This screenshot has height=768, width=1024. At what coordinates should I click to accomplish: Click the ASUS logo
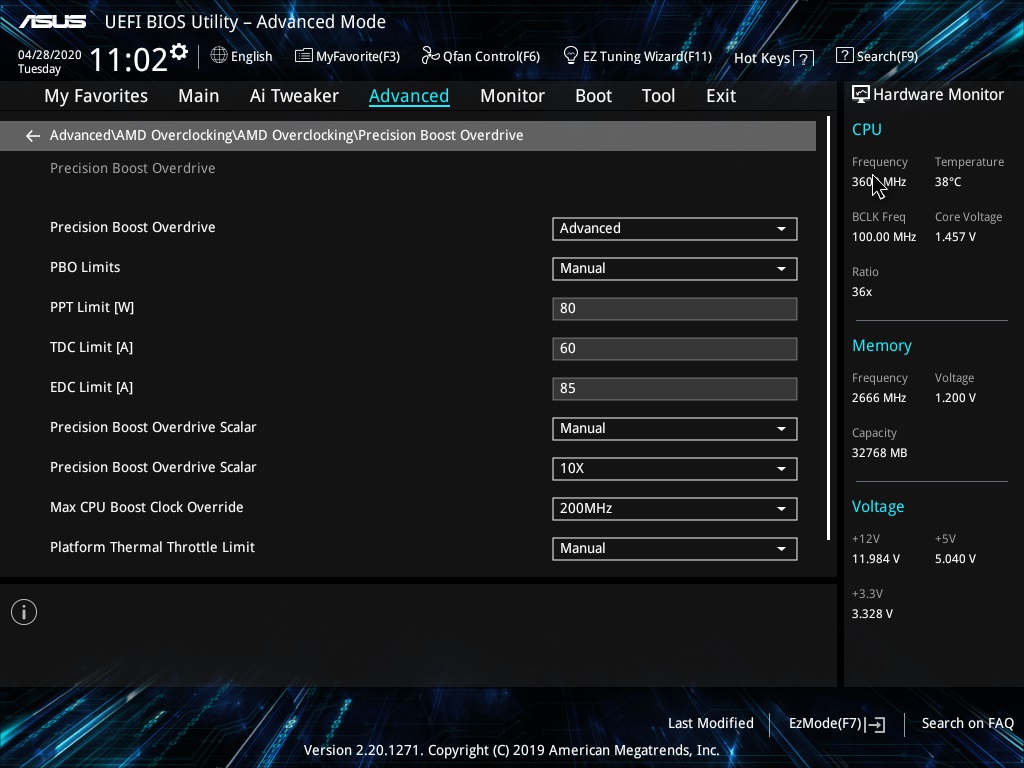52,22
